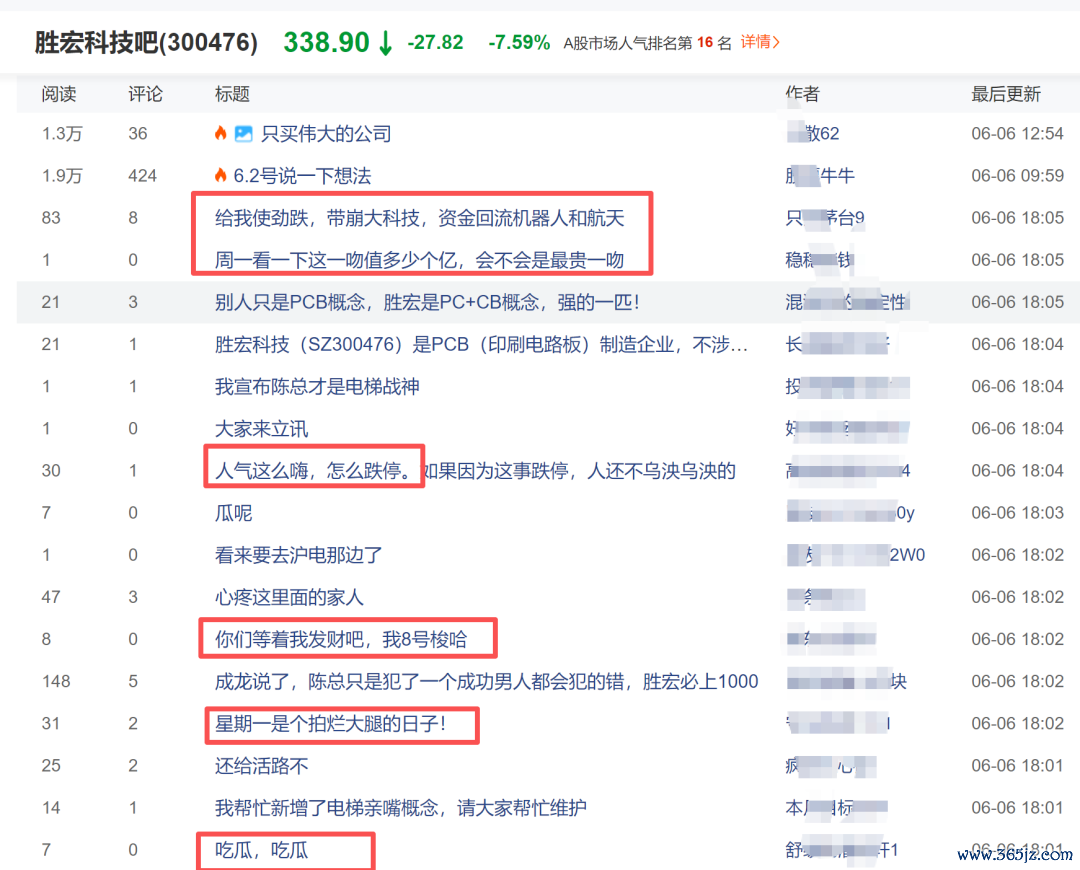1080x870 pixels.
Task: Click the read count 47
Action: pos(51,597)
